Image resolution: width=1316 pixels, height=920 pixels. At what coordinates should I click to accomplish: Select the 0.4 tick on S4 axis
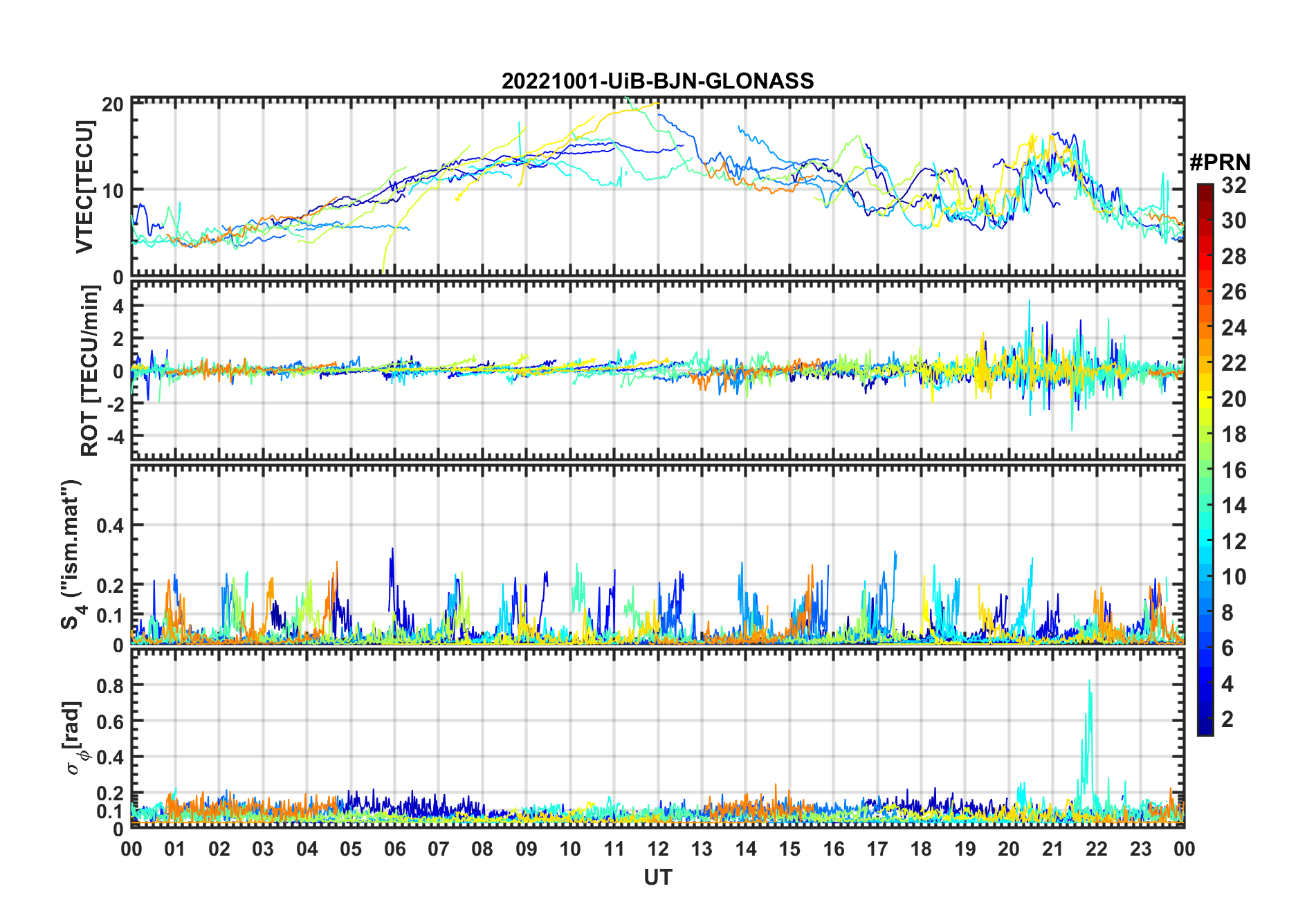tap(110, 526)
